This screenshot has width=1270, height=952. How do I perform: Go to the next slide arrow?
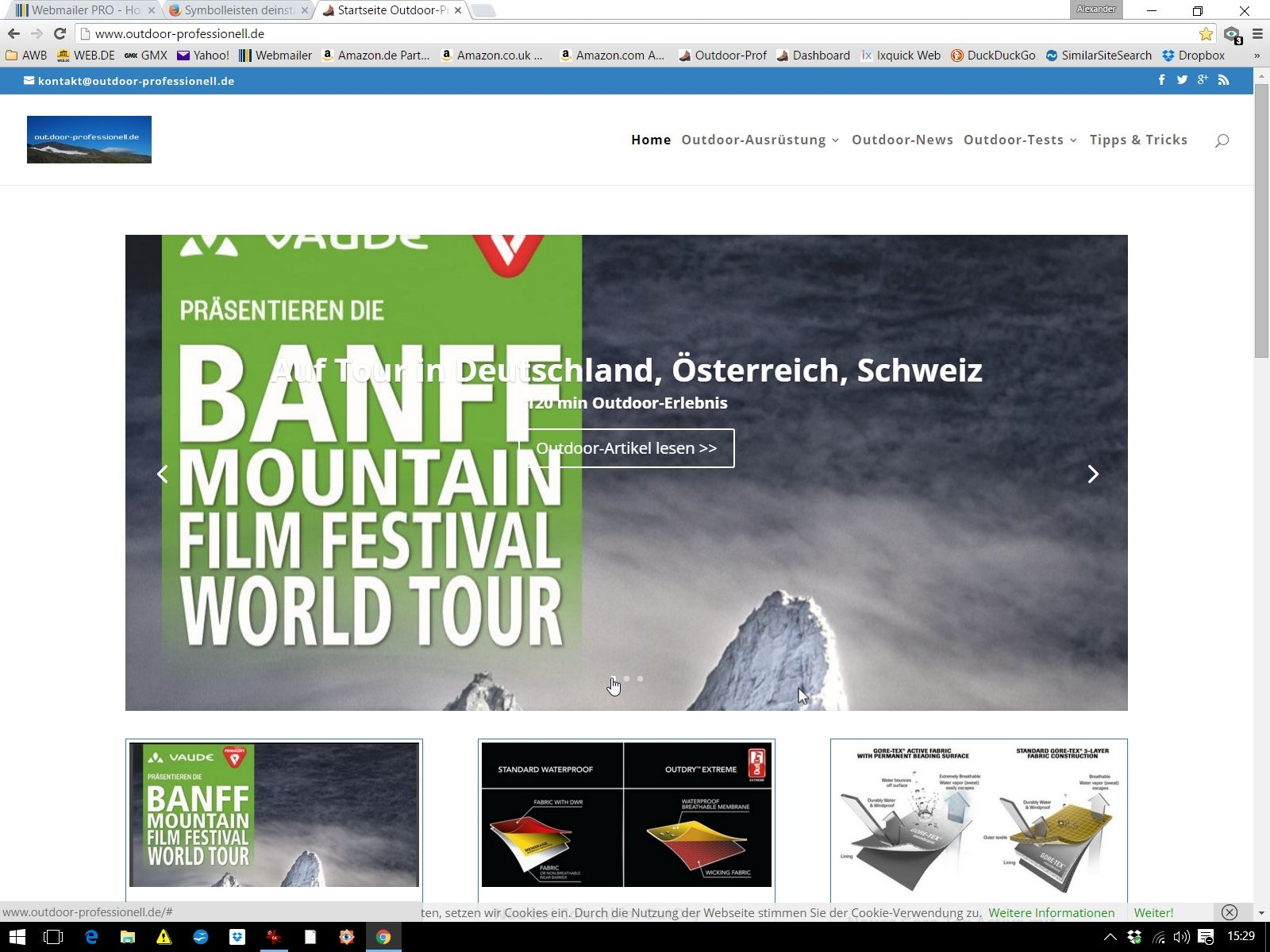pos(1093,474)
